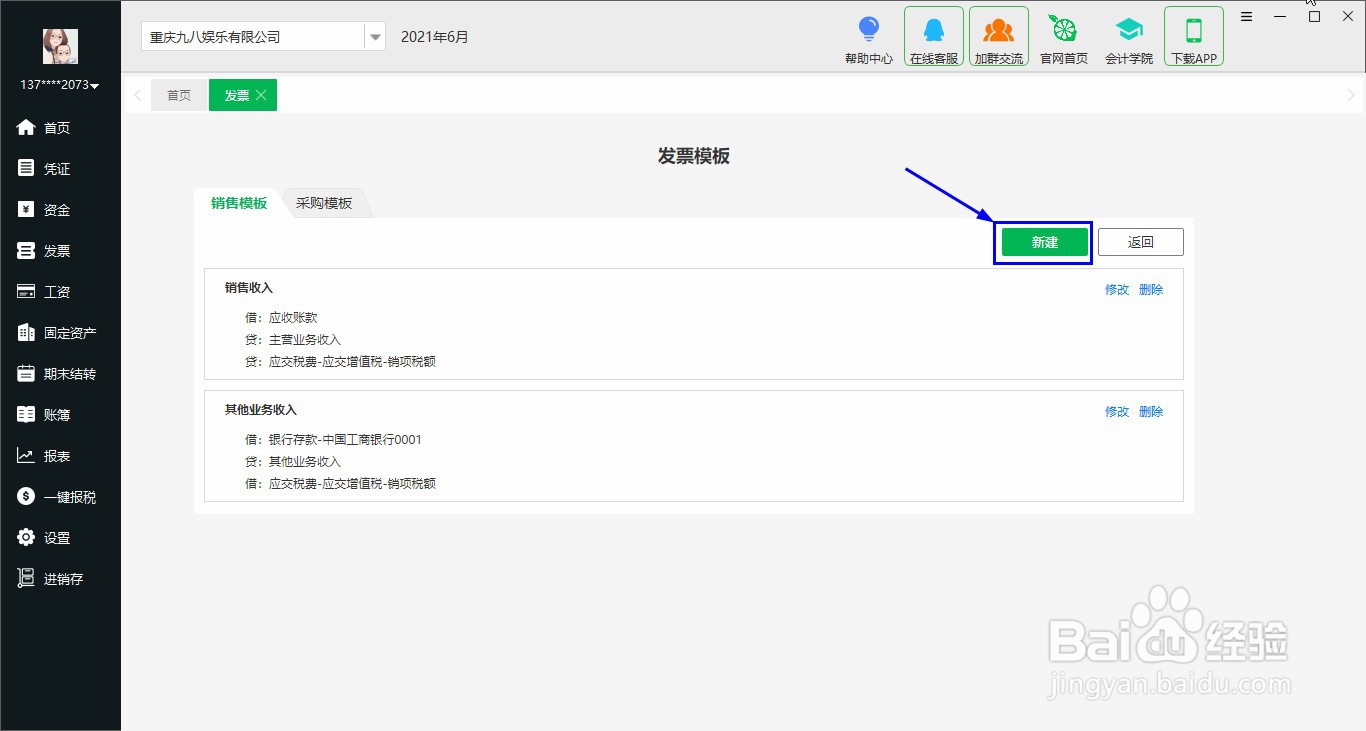This screenshot has height=731, width=1366.
Task: Open the hamburger menu at top right
Action: [x=1246, y=16]
